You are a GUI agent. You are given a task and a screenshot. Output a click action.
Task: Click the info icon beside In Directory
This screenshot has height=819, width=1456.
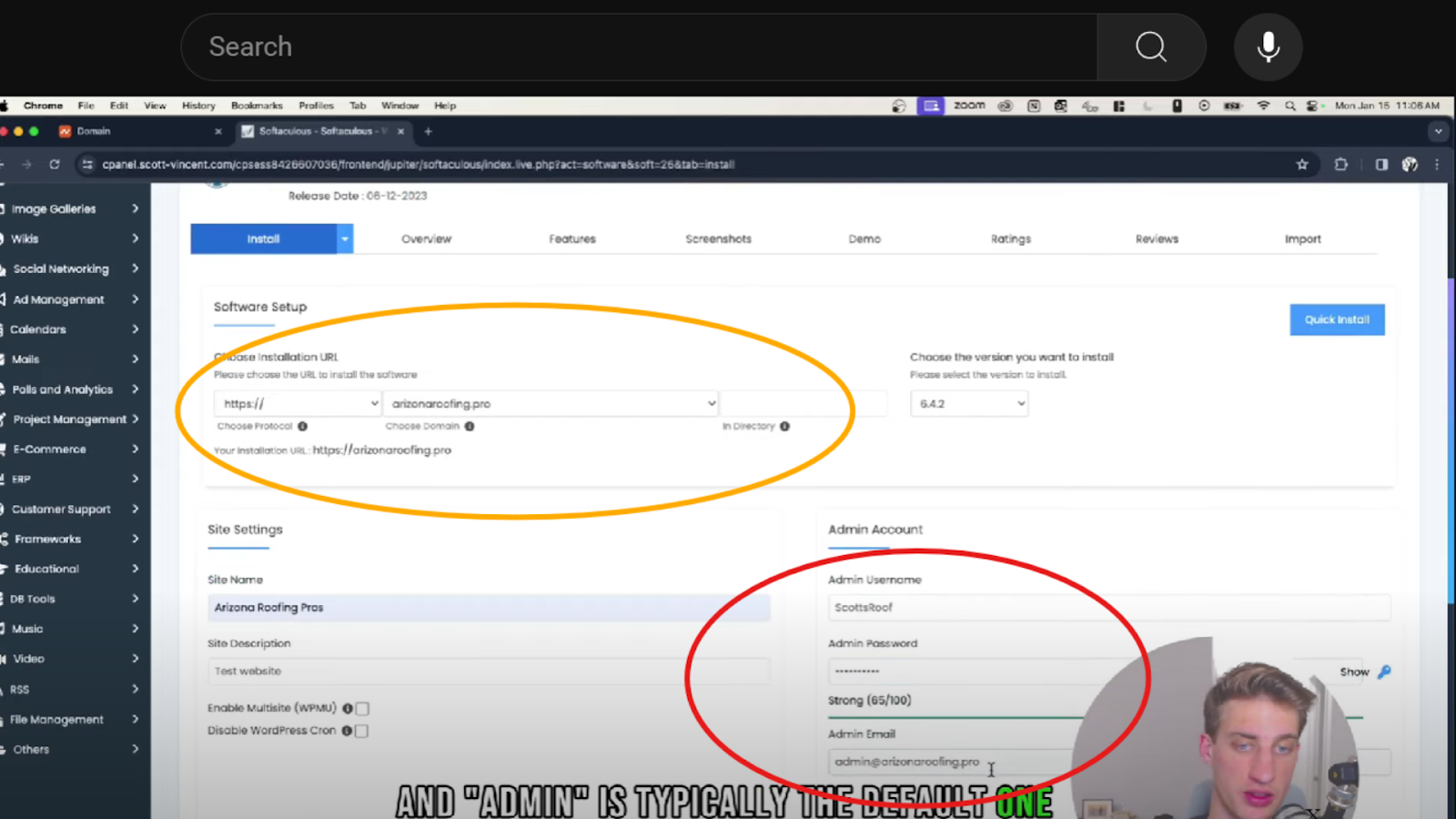click(784, 426)
